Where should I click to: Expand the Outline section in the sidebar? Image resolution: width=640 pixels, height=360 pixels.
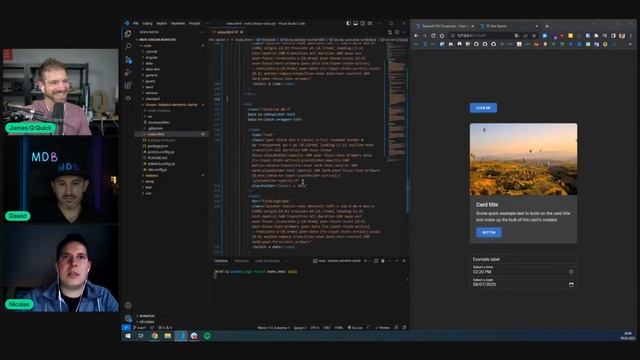click(x=147, y=316)
